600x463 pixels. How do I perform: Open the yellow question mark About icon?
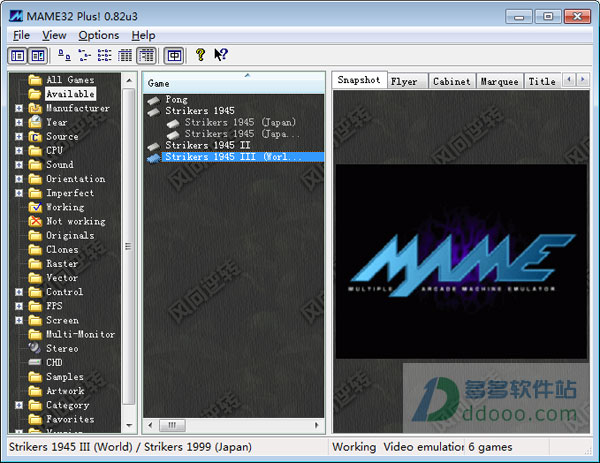point(200,55)
